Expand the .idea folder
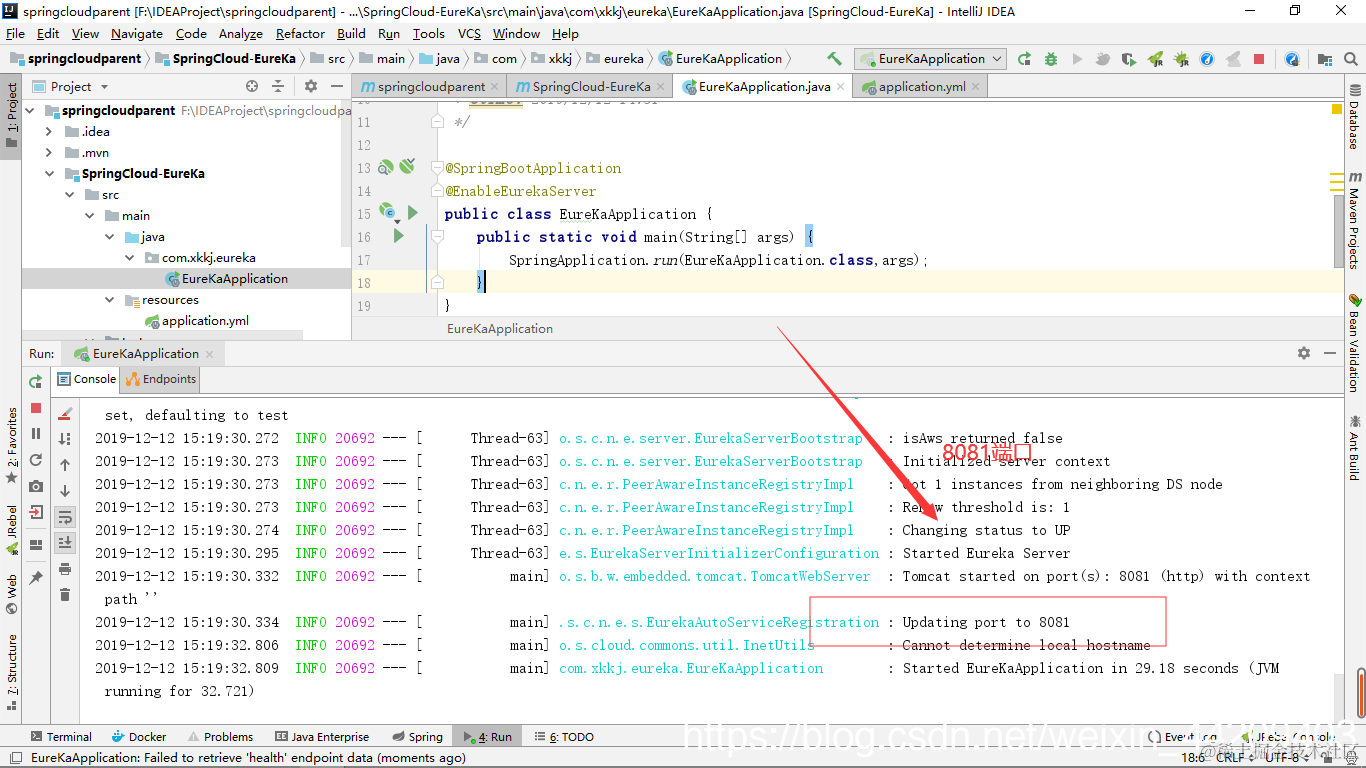The height and width of the screenshot is (768, 1366). coord(49,131)
